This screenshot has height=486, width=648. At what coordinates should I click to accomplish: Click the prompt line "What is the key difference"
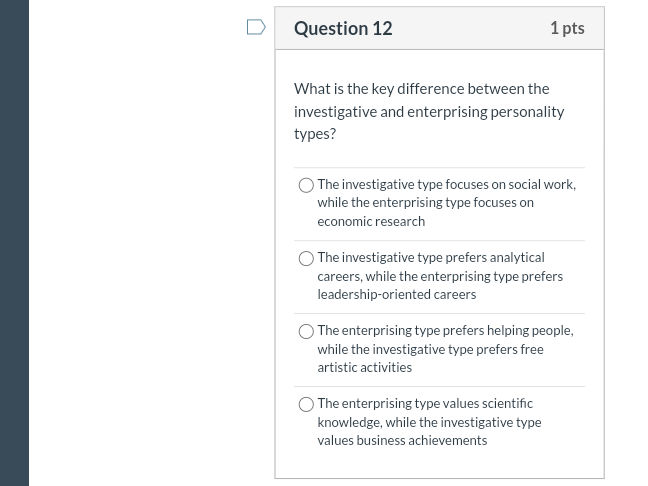(x=421, y=88)
